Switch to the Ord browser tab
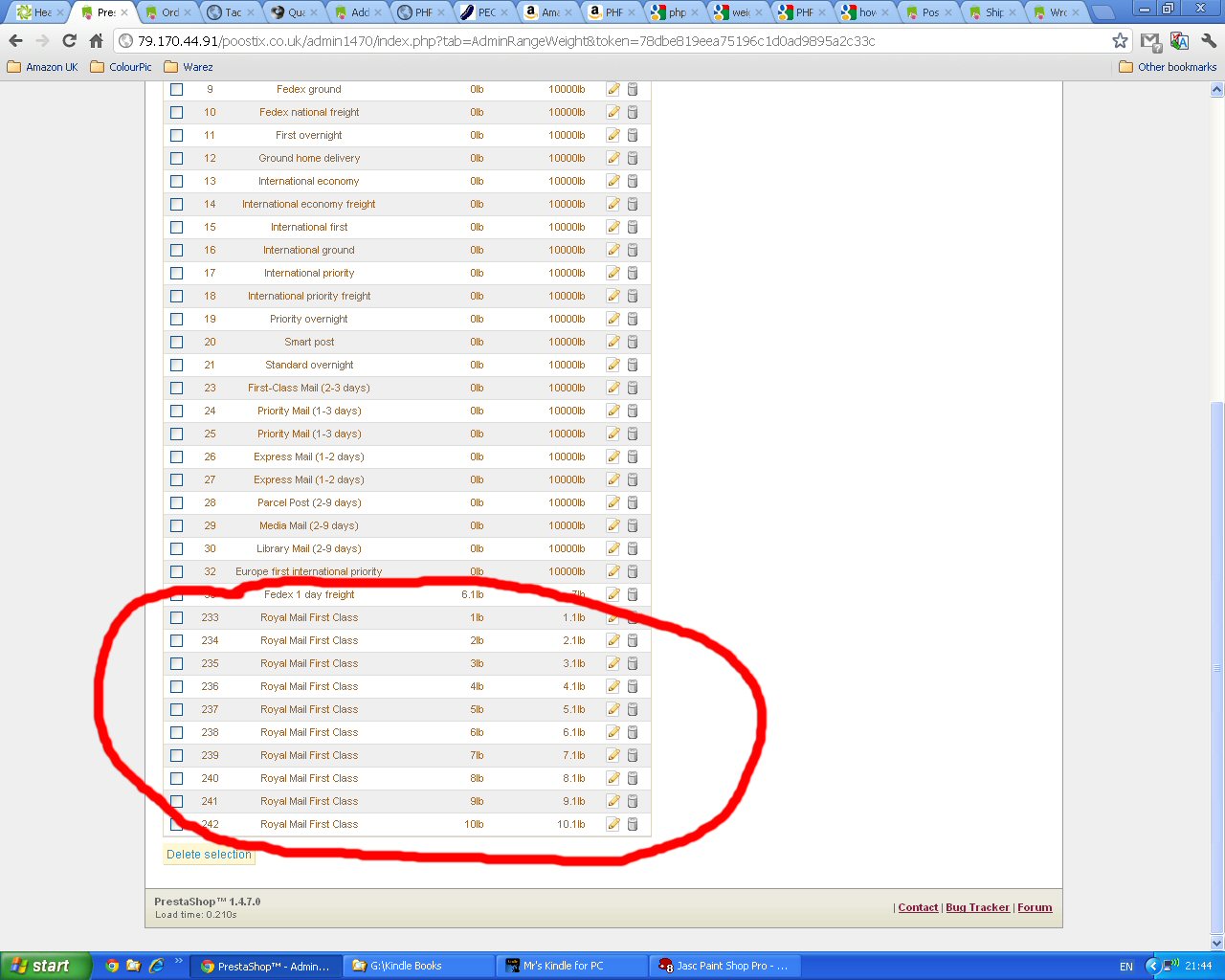 pos(167,12)
